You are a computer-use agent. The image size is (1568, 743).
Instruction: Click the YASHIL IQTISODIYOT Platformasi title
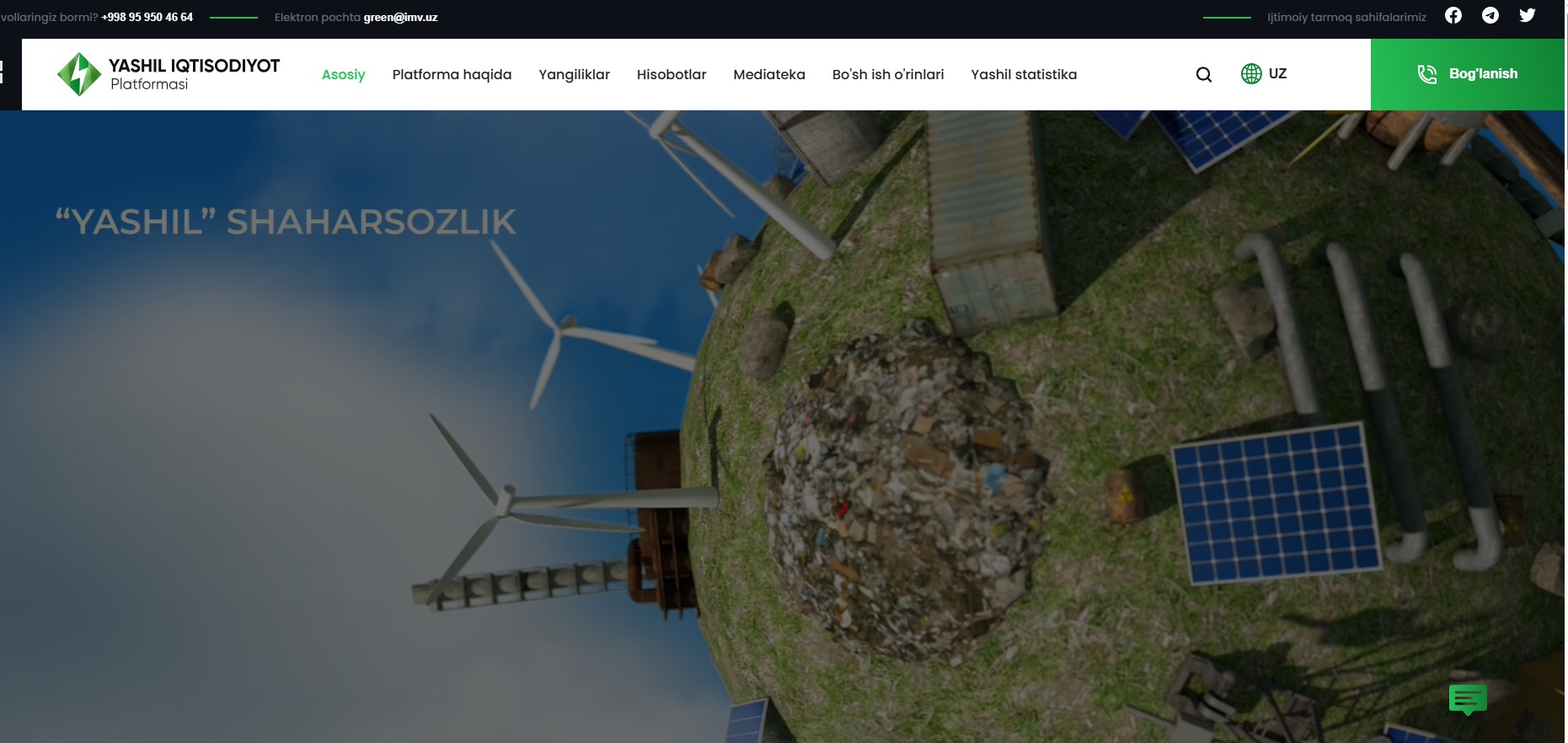click(x=194, y=74)
